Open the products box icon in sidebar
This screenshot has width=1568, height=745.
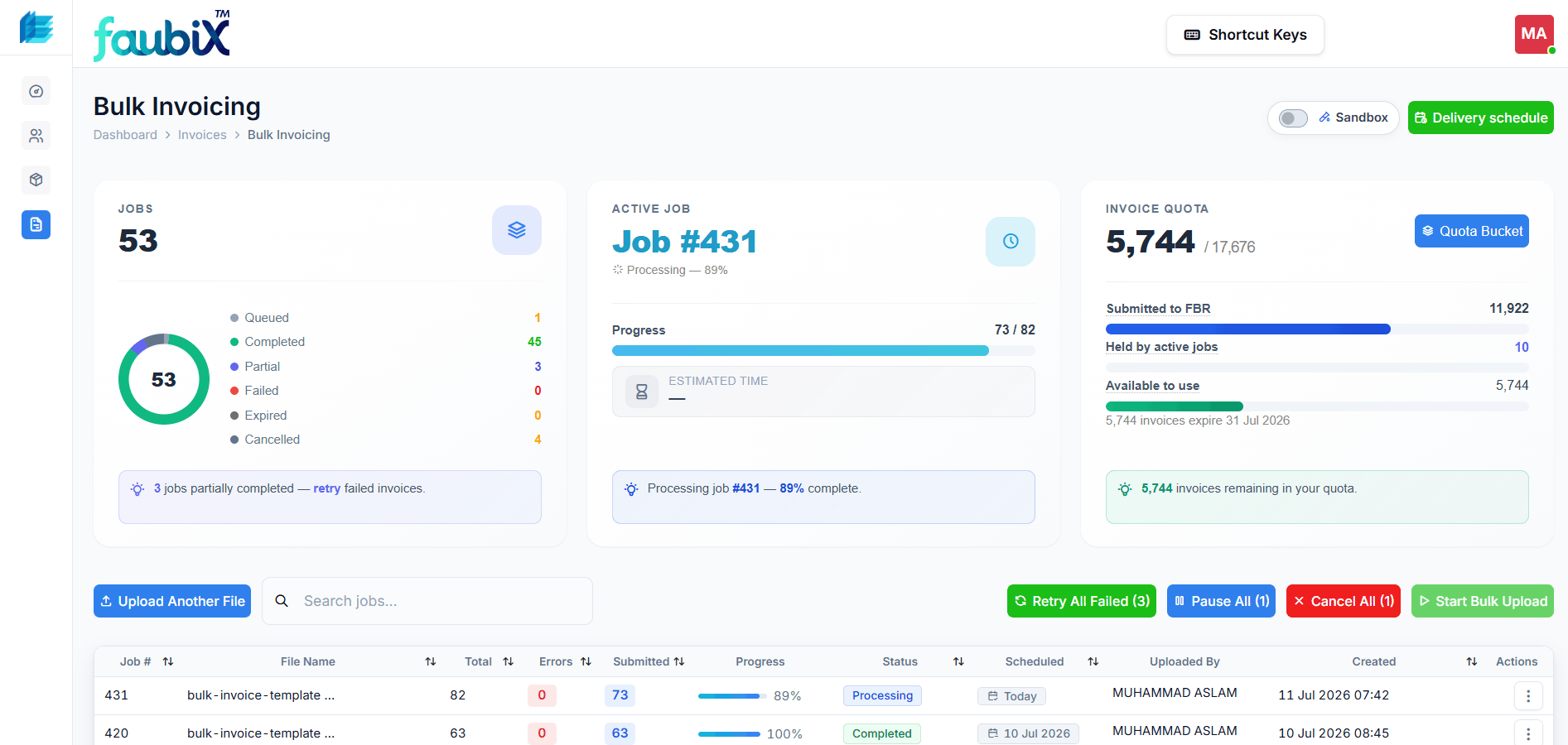[x=36, y=180]
